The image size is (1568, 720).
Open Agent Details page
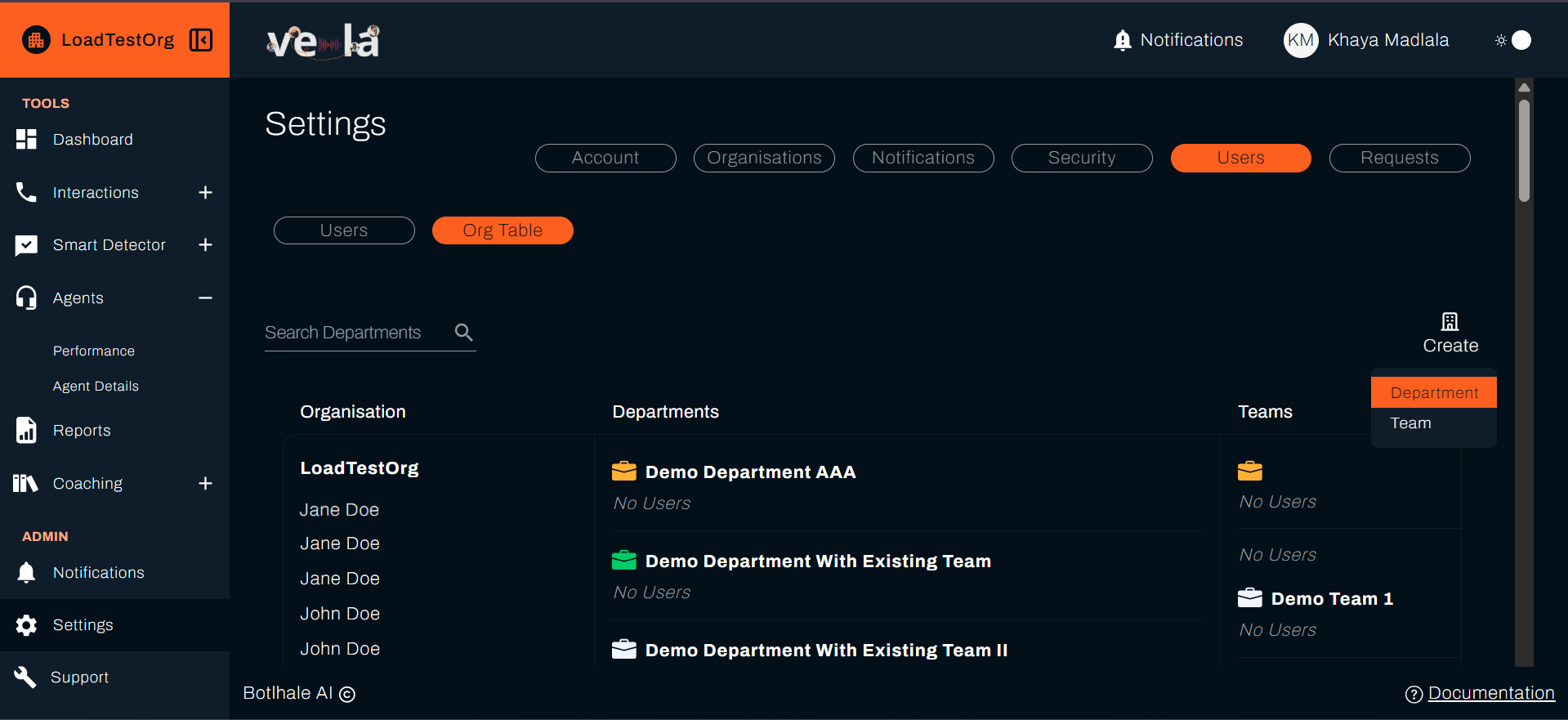(x=96, y=387)
